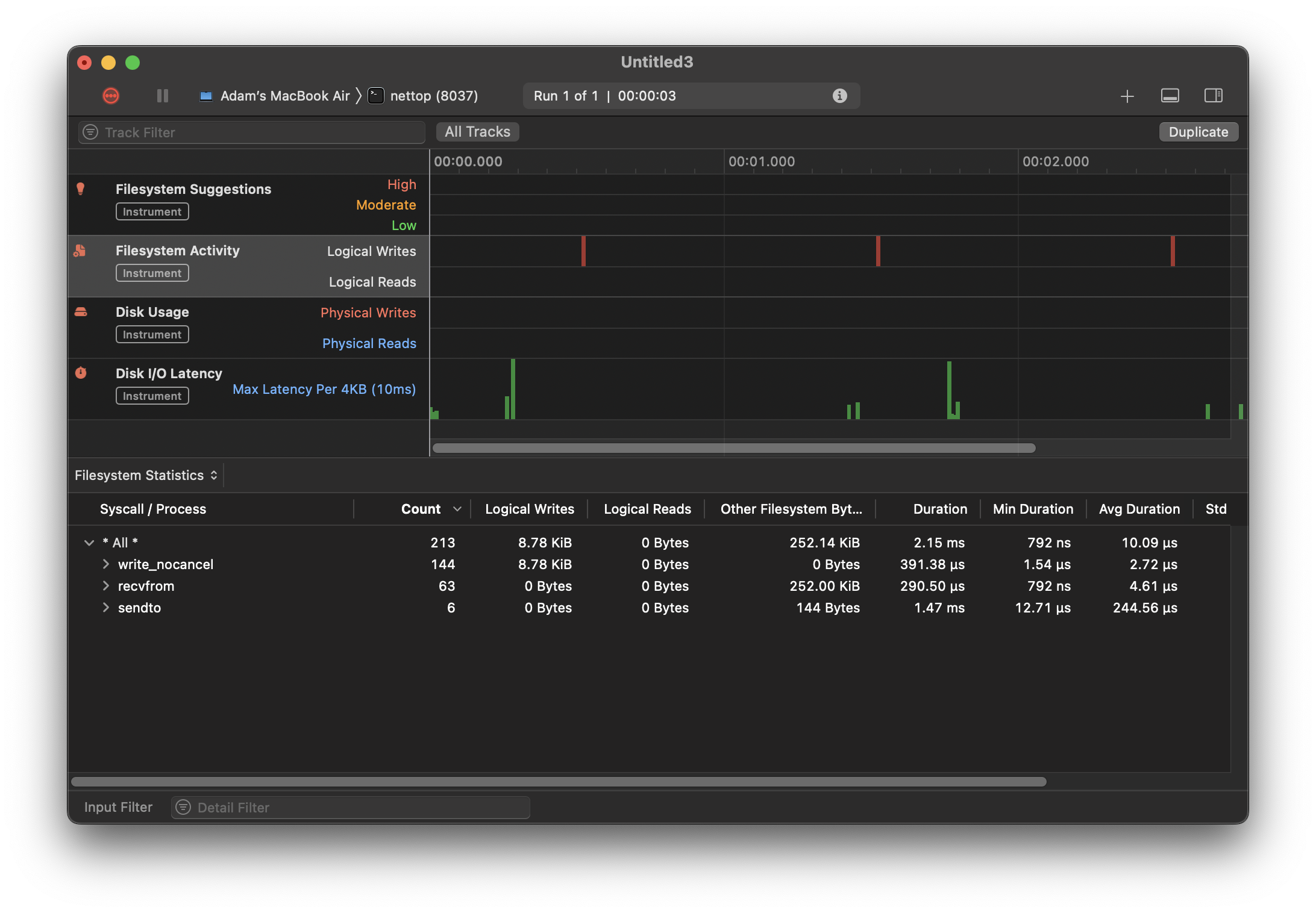Click Instrument badge under Filesystem Activity
Screen dimensions: 1316x913
[152, 273]
